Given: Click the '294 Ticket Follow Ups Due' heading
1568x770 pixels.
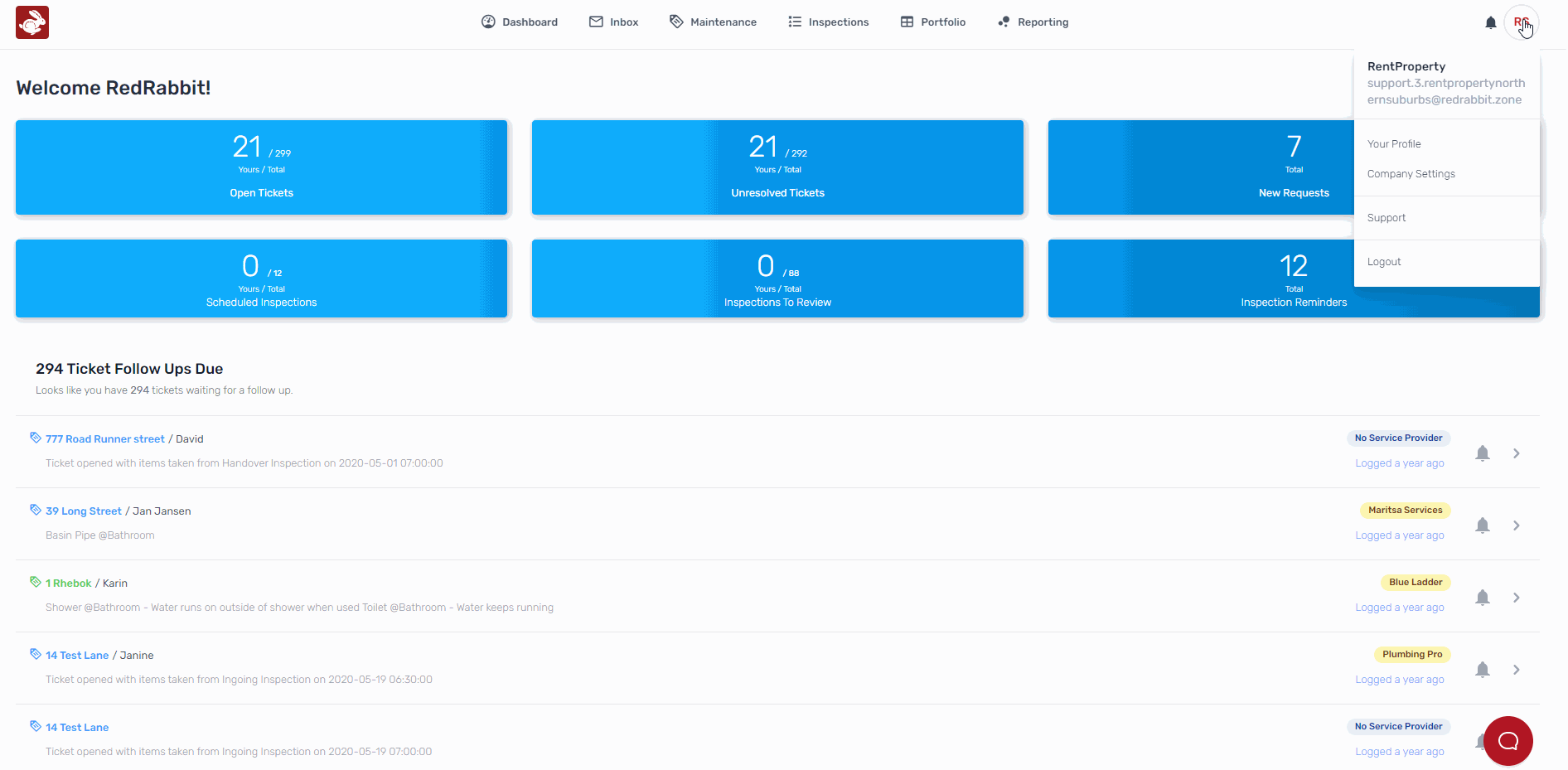Looking at the screenshot, I should pyautogui.click(x=129, y=369).
